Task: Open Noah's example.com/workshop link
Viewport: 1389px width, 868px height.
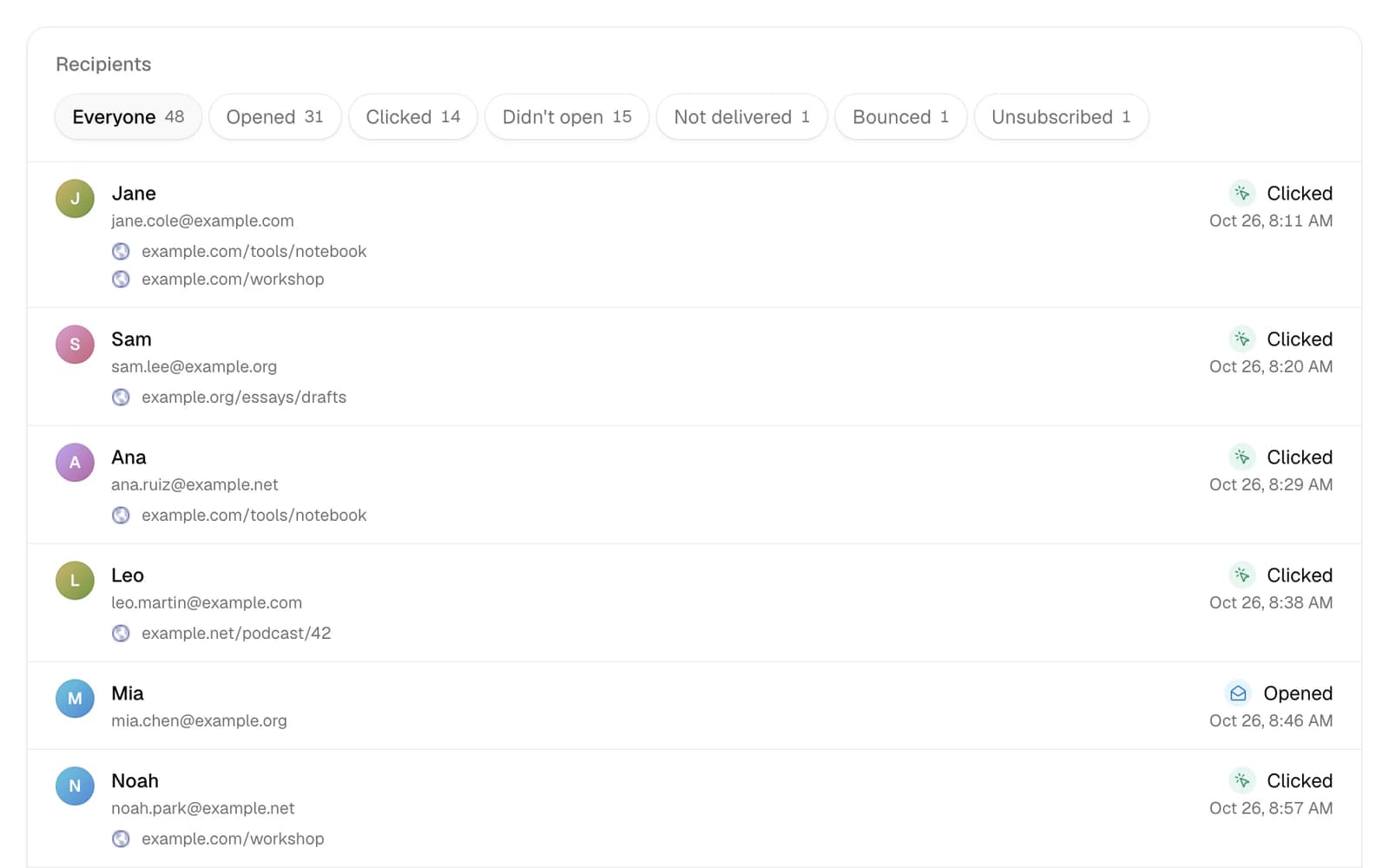Action: pos(233,838)
